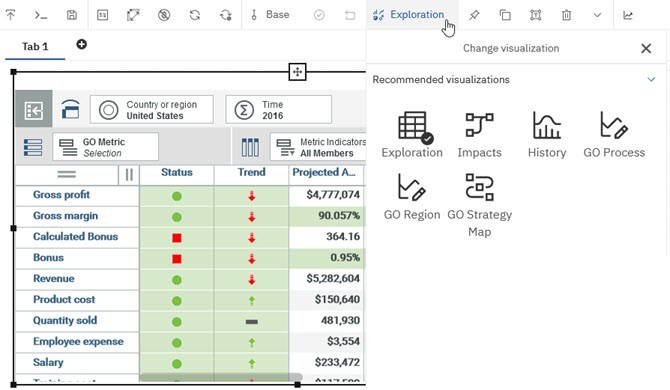Choose the History visualization
Viewport: 670px width, 390px height.
tap(547, 135)
